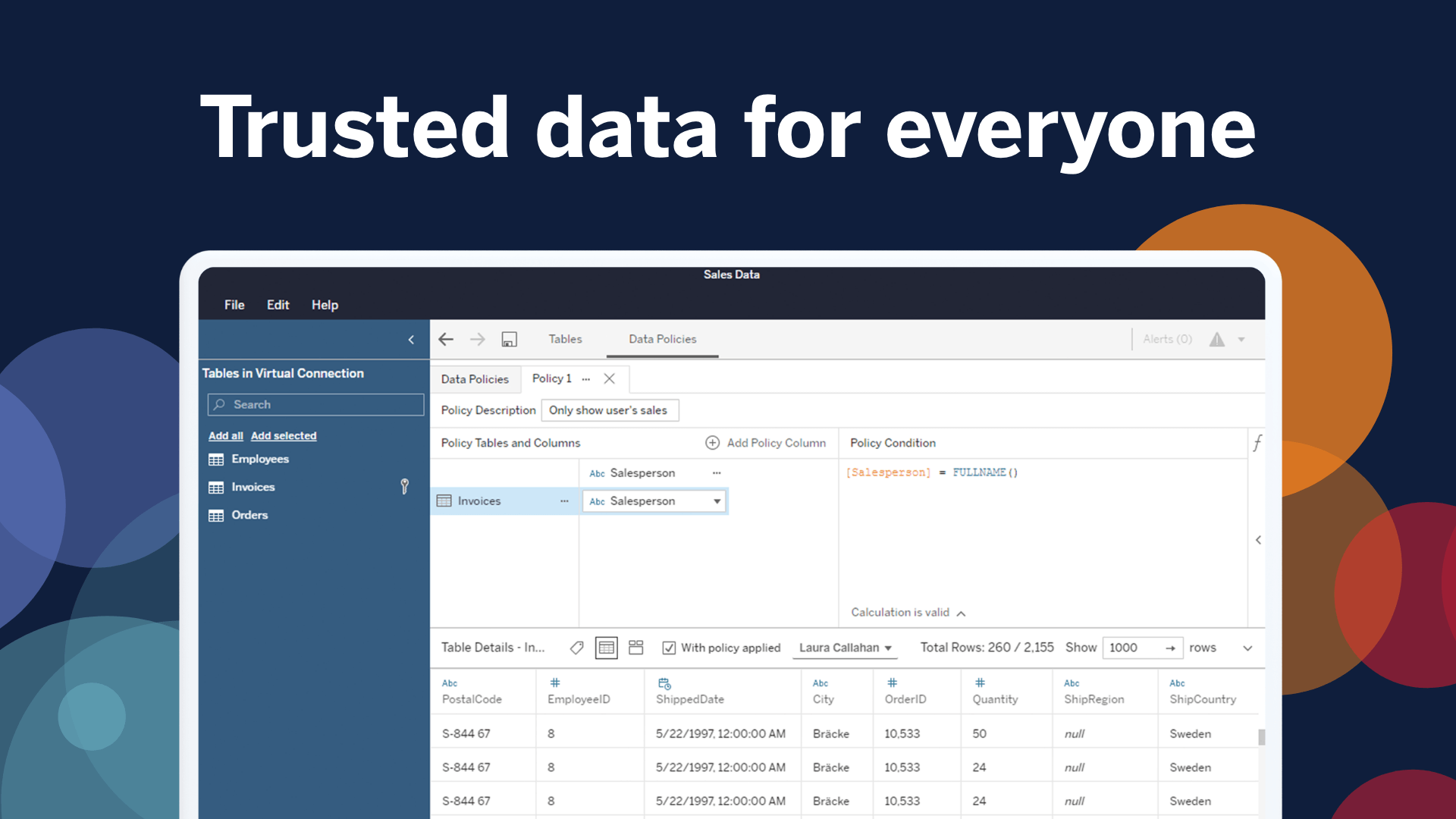Viewport: 1456px width, 819px height.
Task: Click the forward arrow in toolbar
Action: (477, 339)
